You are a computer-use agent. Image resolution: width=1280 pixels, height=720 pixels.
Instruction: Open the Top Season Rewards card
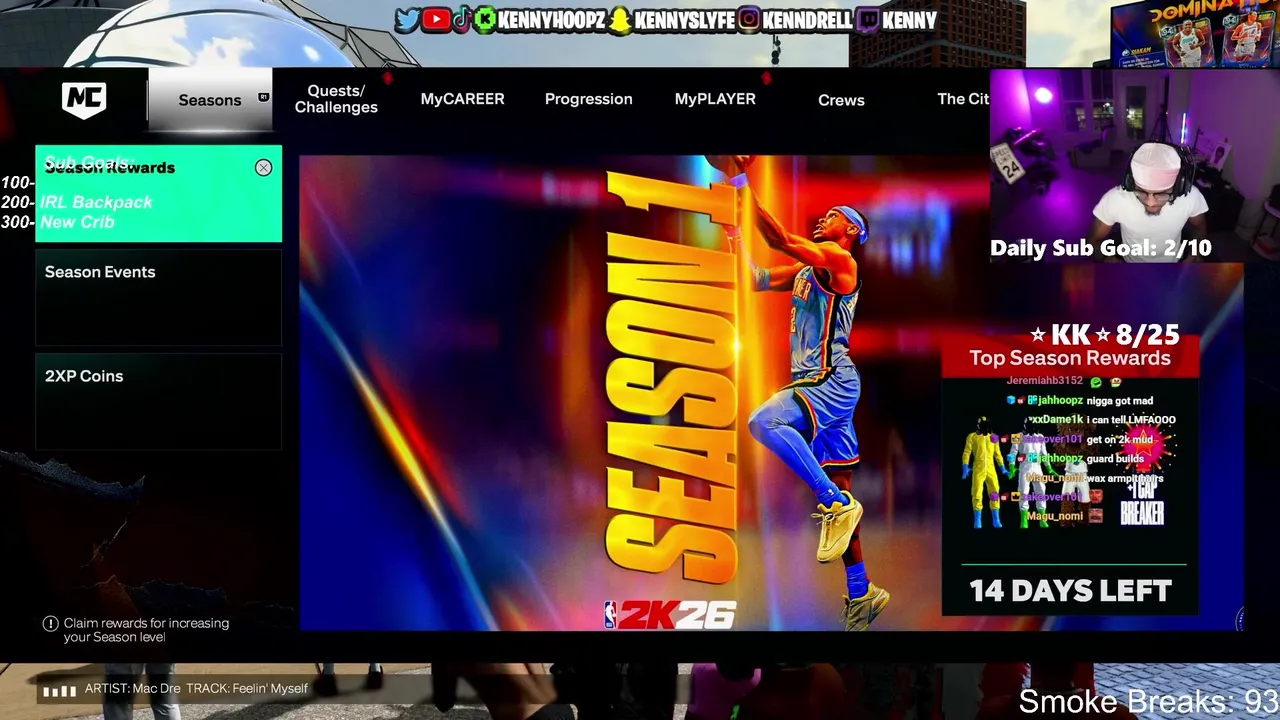(x=1070, y=478)
